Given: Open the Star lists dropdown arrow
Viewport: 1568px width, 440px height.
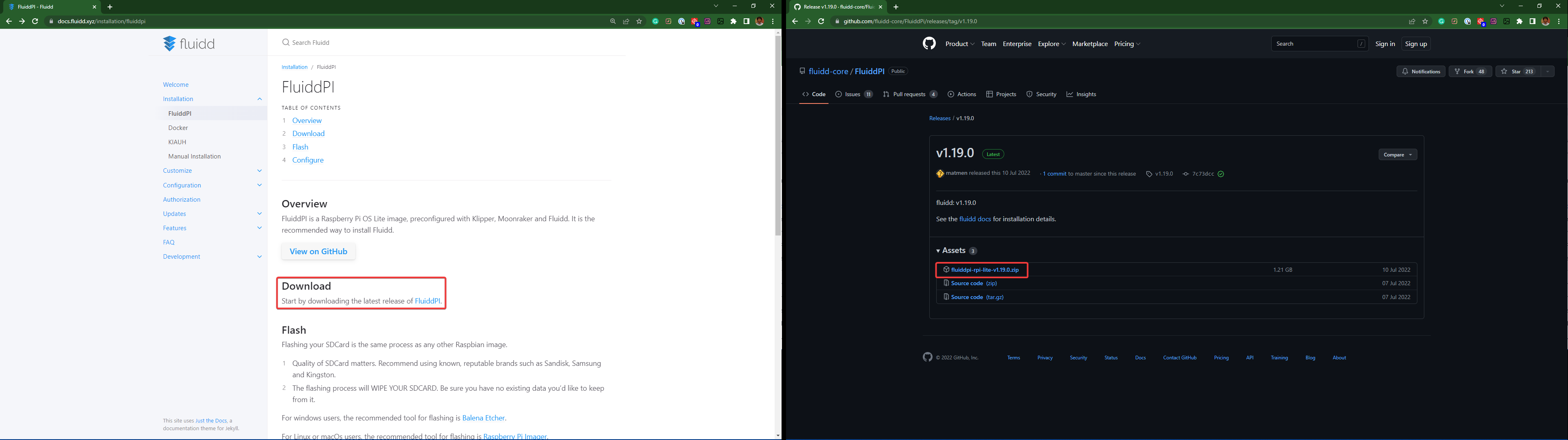Looking at the screenshot, I should [x=1547, y=72].
